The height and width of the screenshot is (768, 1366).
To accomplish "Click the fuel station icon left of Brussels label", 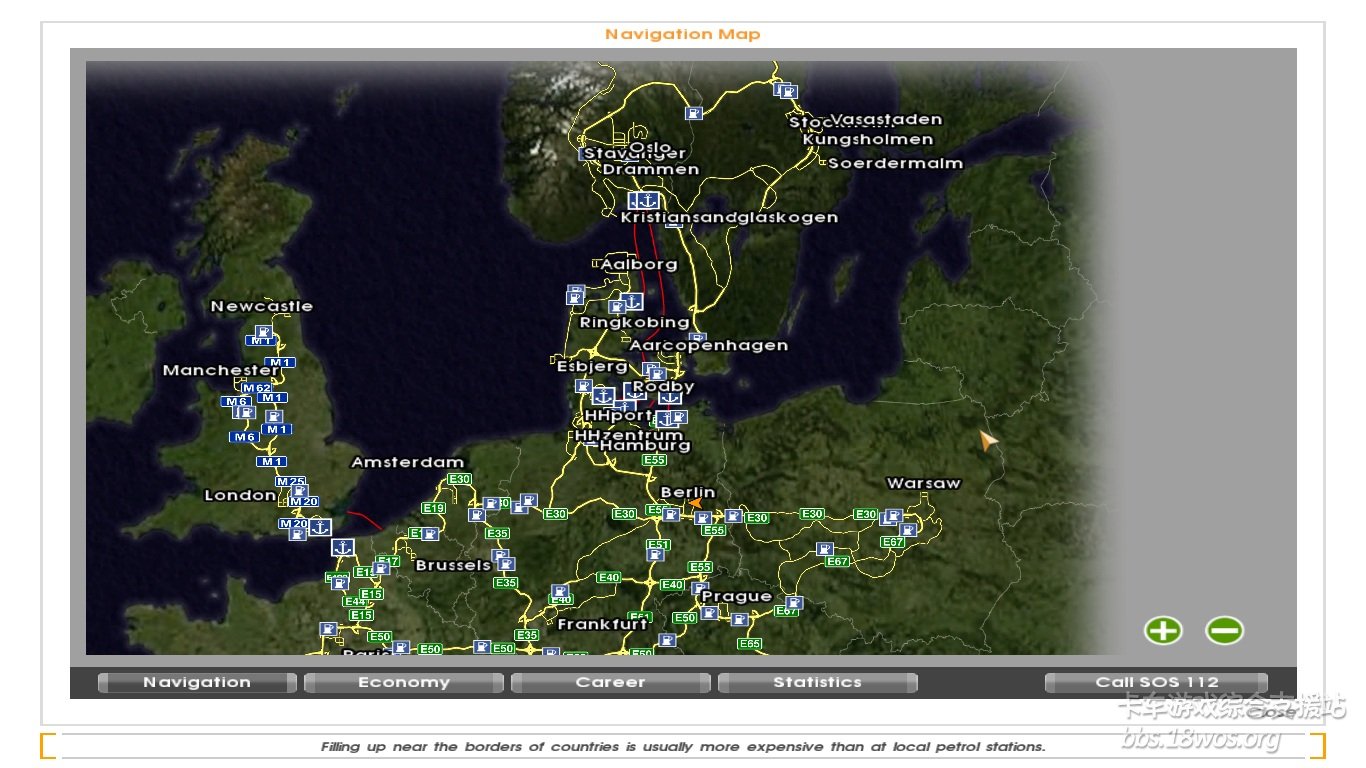I will [x=381, y=567].
